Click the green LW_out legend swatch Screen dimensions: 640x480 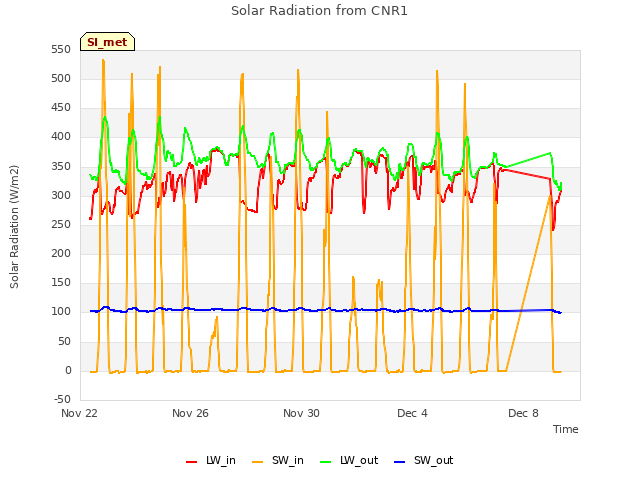tap(326, 462)
